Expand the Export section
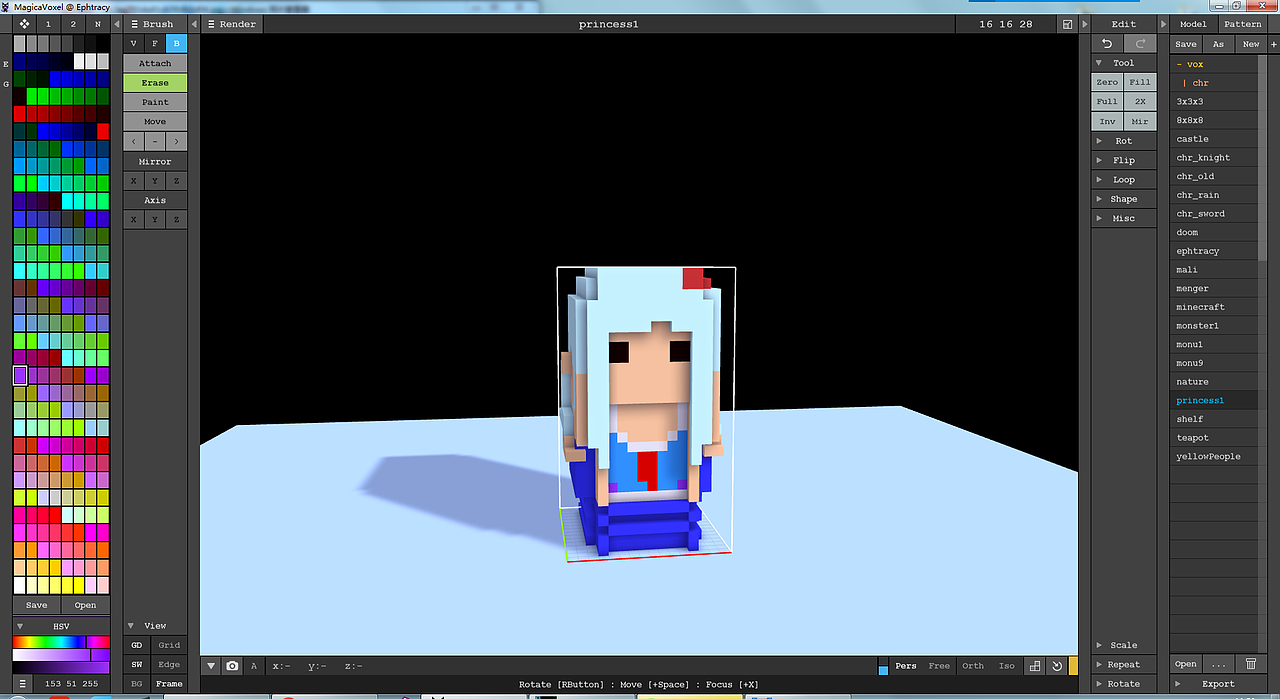 (x=1218, y=683)
